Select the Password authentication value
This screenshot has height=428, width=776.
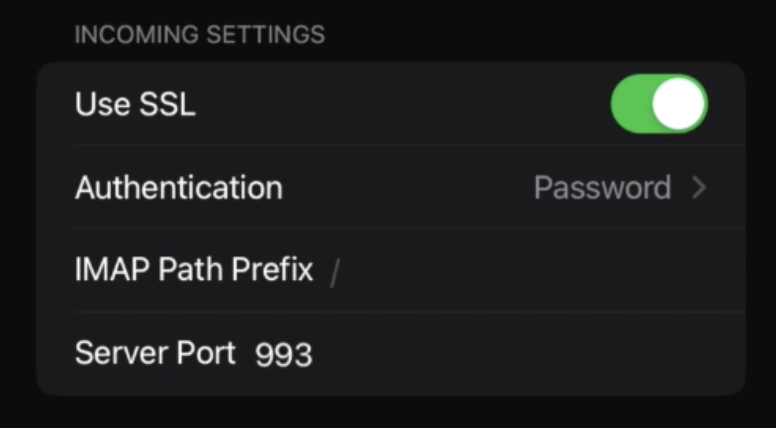pyautogui.click(x=602, y=188)
